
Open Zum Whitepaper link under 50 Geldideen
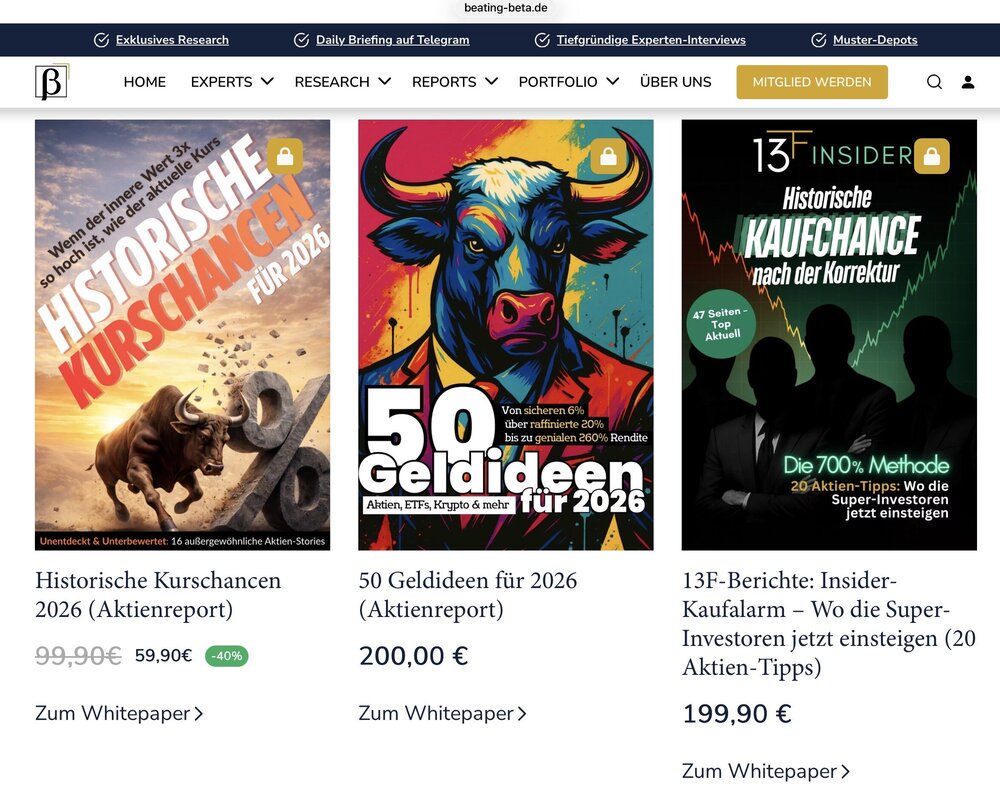[443, 713]
